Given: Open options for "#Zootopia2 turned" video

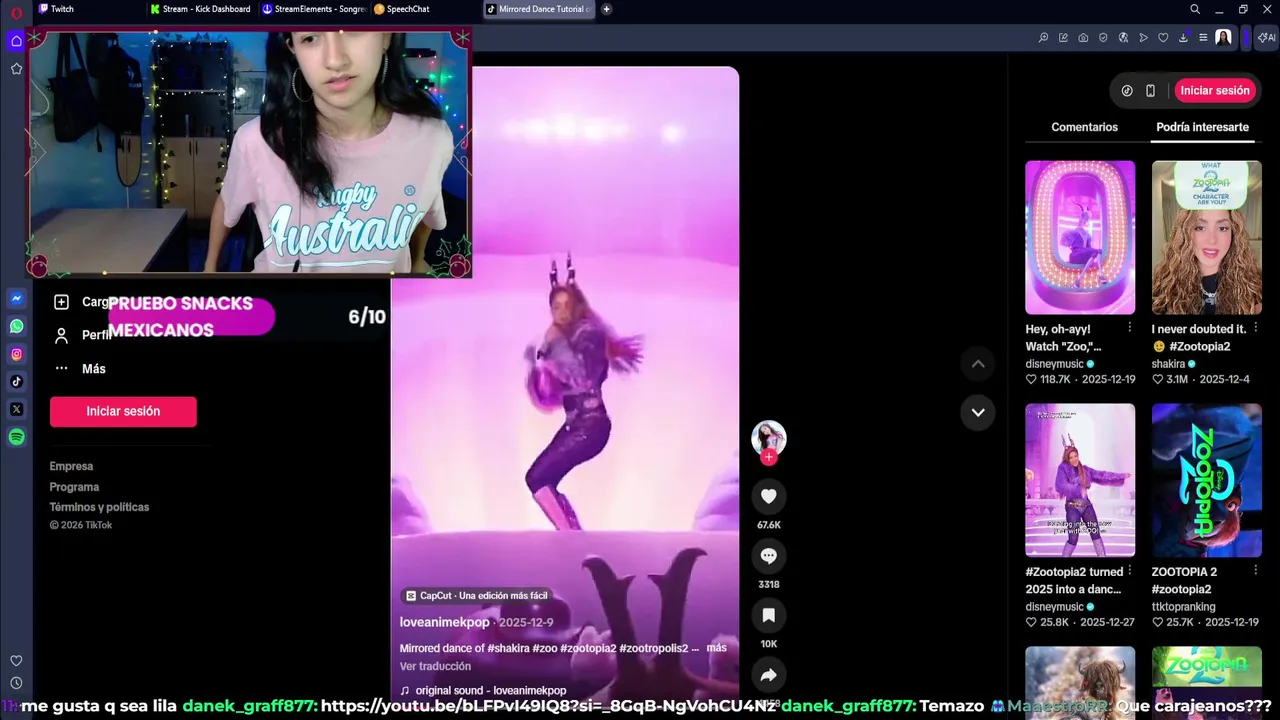Looking at the screenshot, I should (x=1130, y=571).
